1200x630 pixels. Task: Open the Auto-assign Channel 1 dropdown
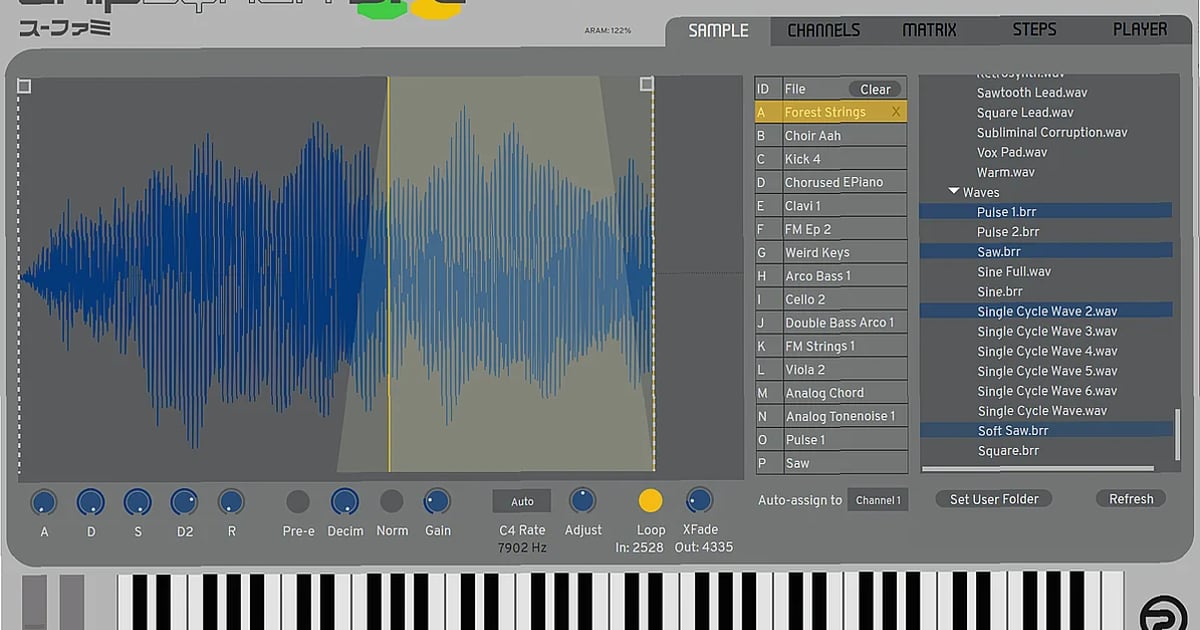[878, 499]
